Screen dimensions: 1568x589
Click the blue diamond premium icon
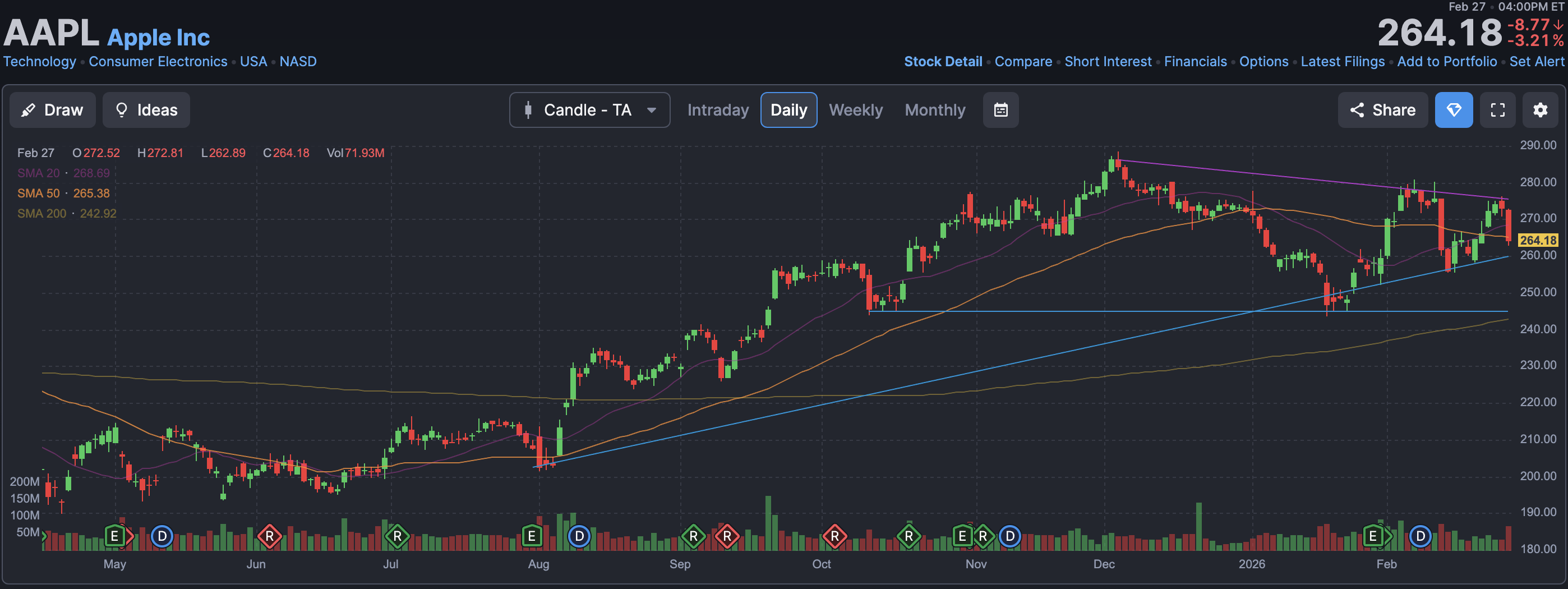(x=1454, y=109)
